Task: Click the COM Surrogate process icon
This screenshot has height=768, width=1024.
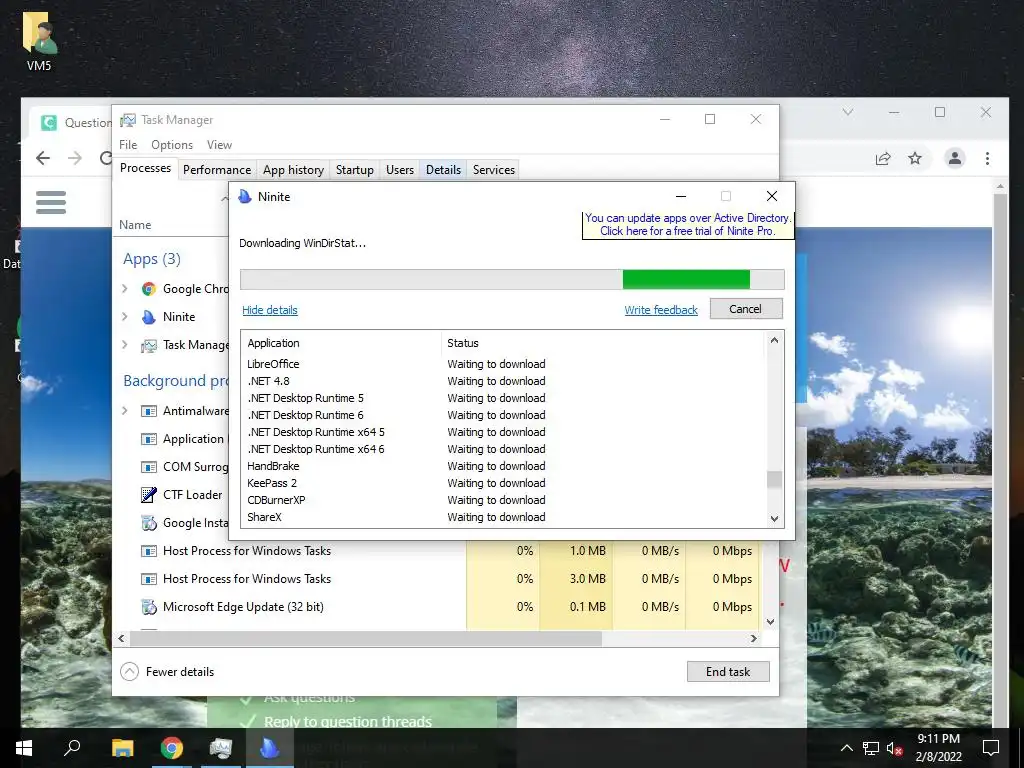Action: [149, 467]
